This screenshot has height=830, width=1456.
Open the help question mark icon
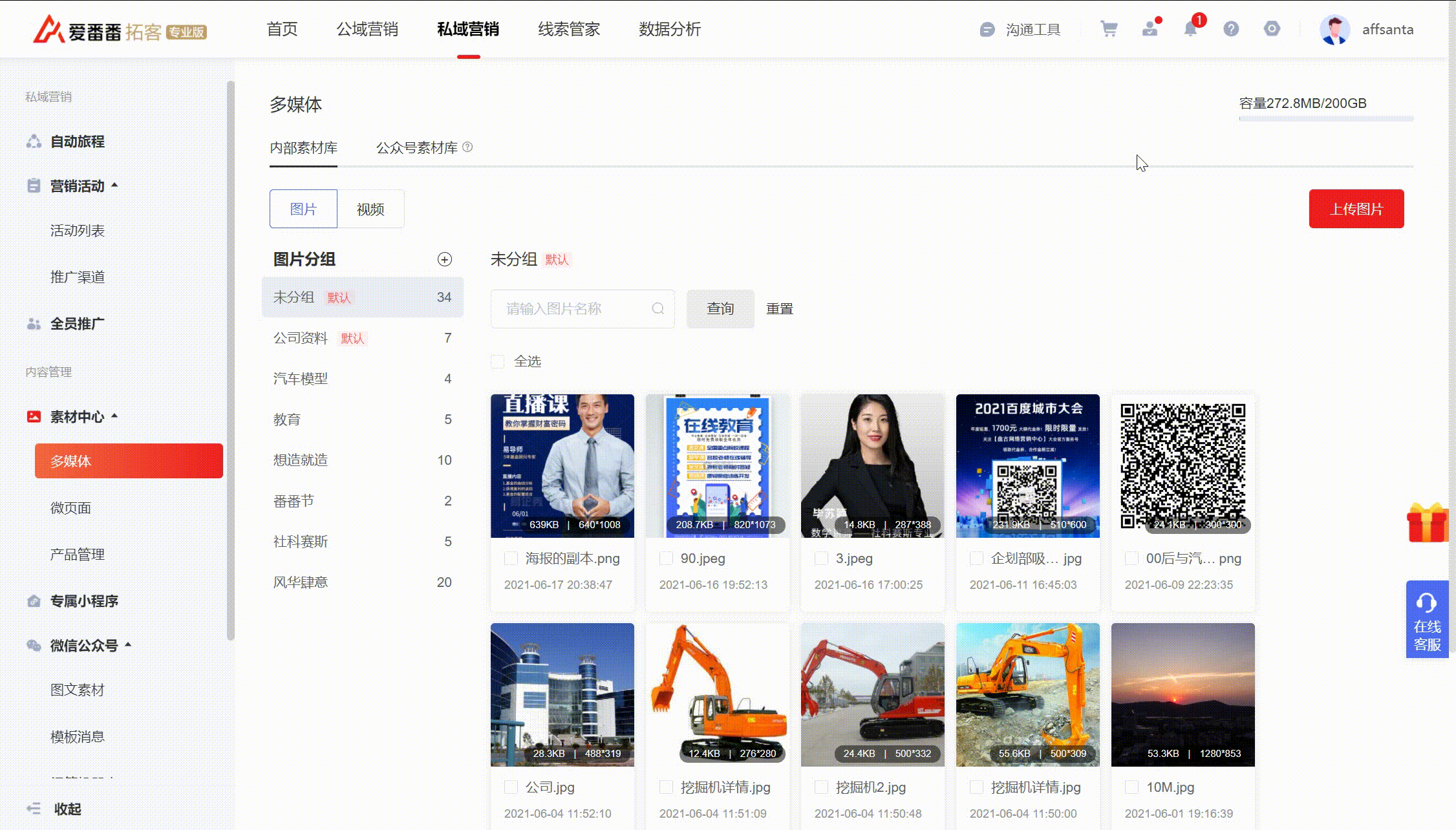(x=1231, y=29)
